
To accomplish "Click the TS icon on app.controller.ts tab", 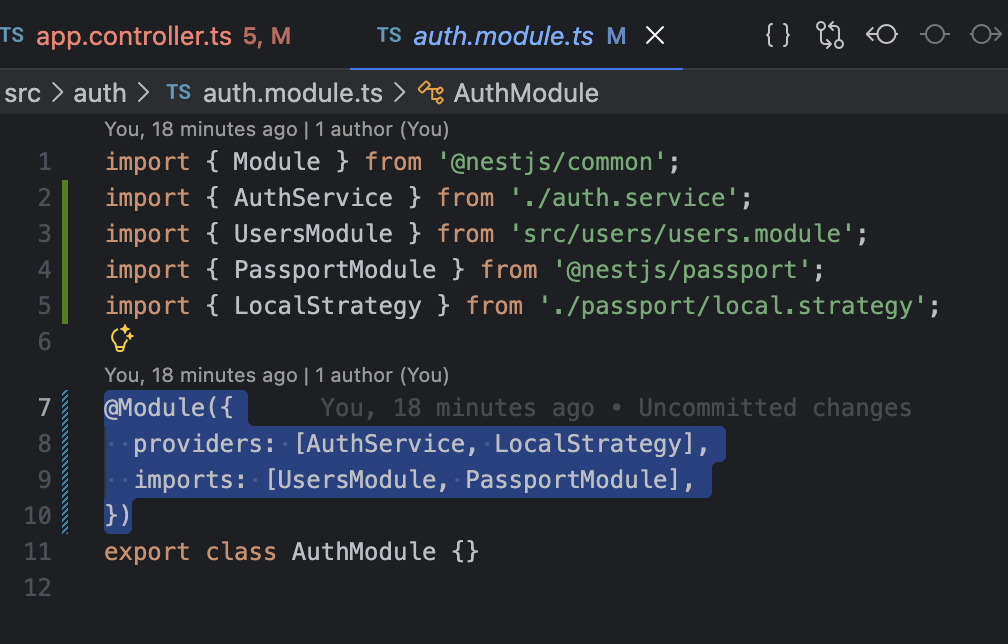I will pyautogui.click(x=13, y=36).
